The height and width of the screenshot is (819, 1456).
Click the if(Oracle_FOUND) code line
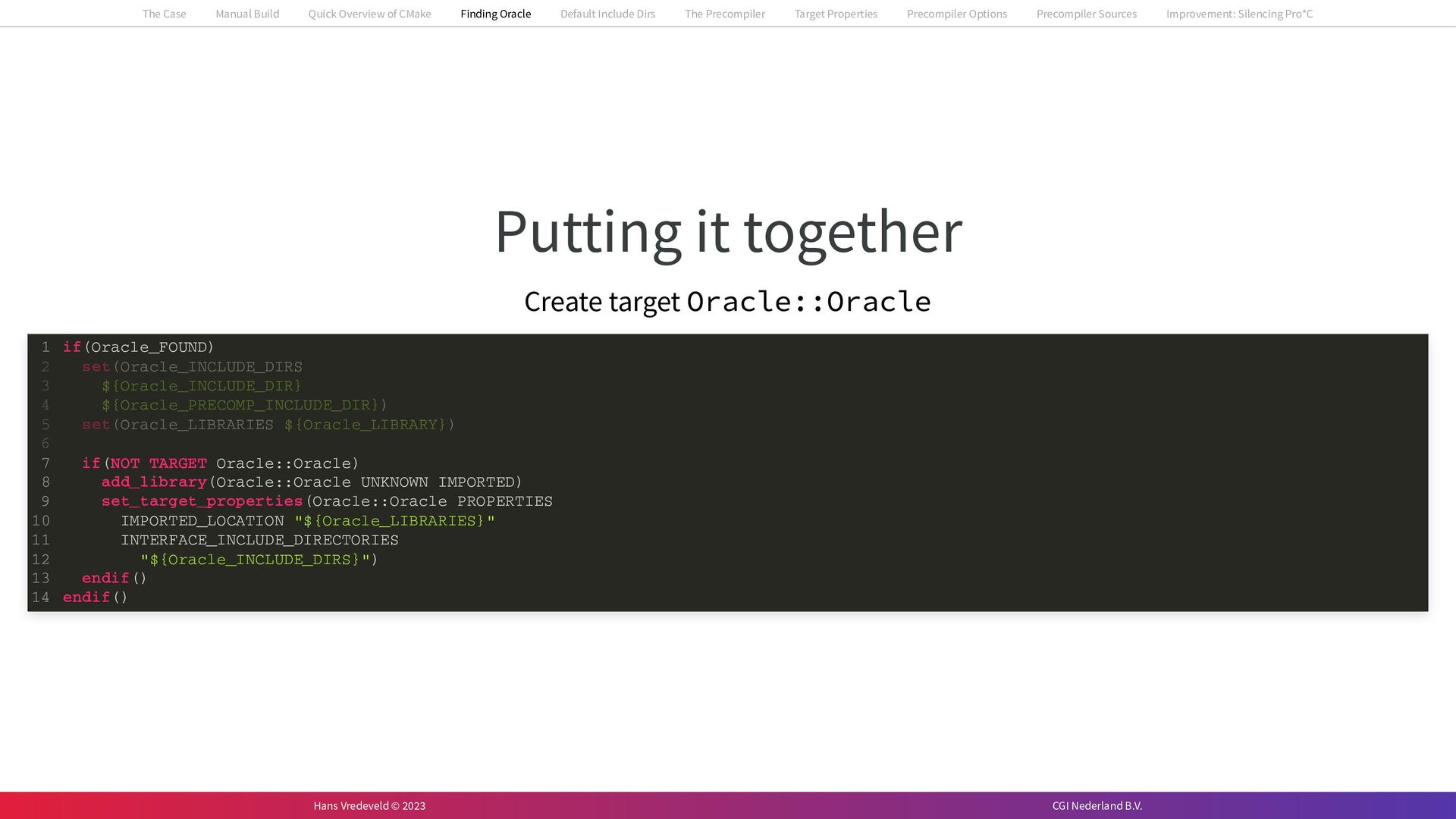point(138,347)
